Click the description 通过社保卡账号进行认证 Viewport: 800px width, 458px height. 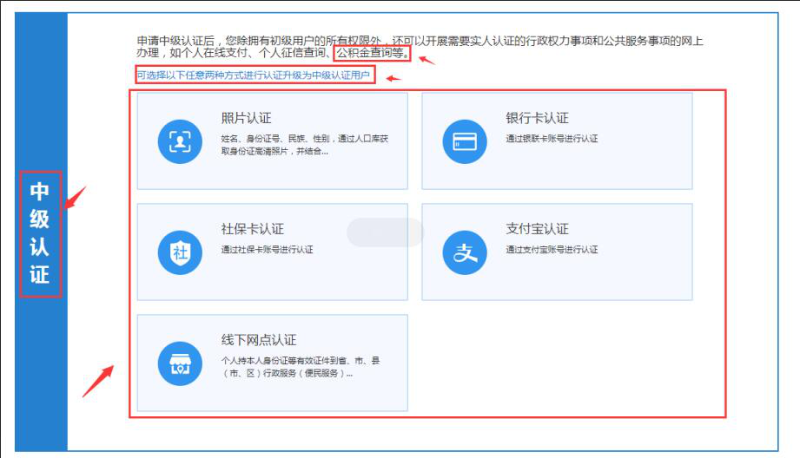[267, 249]
